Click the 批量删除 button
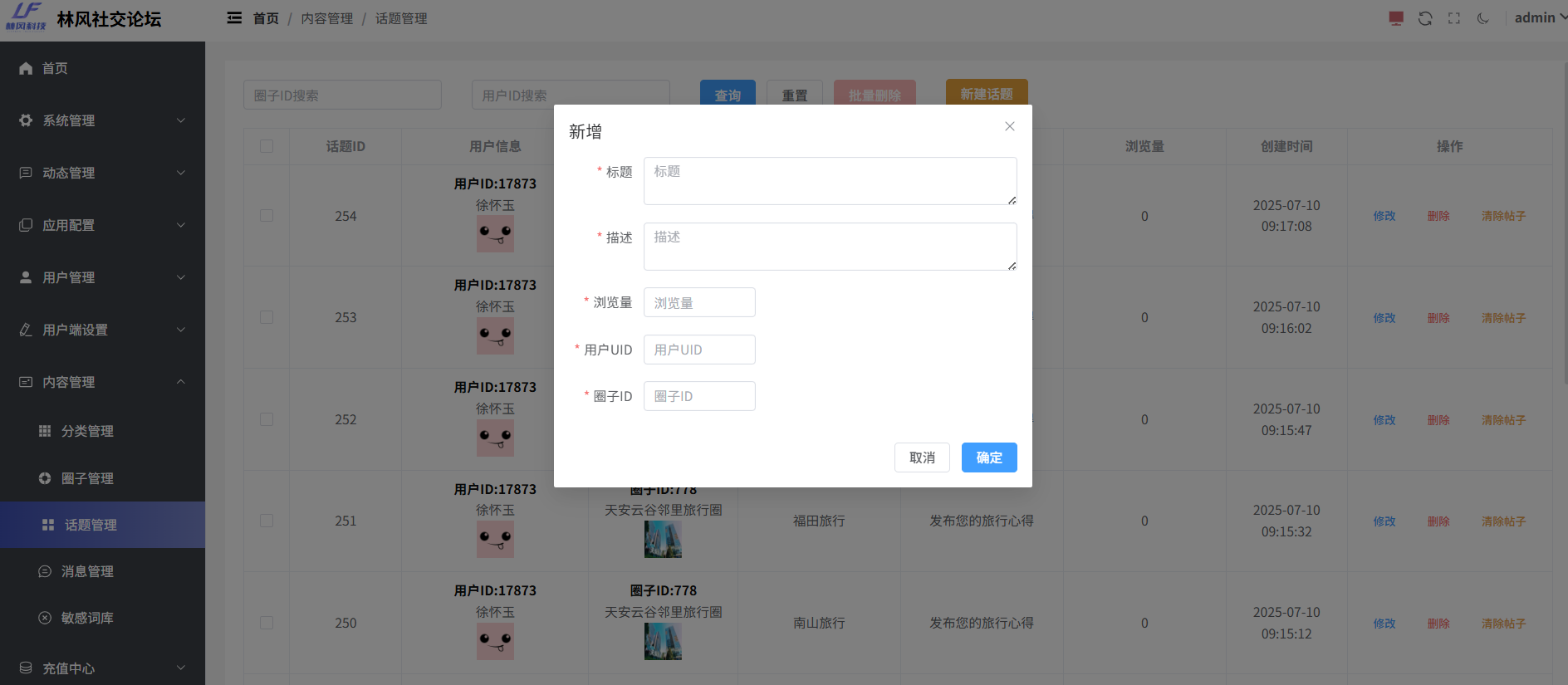 pyautogui.click(x=875, y=95)
